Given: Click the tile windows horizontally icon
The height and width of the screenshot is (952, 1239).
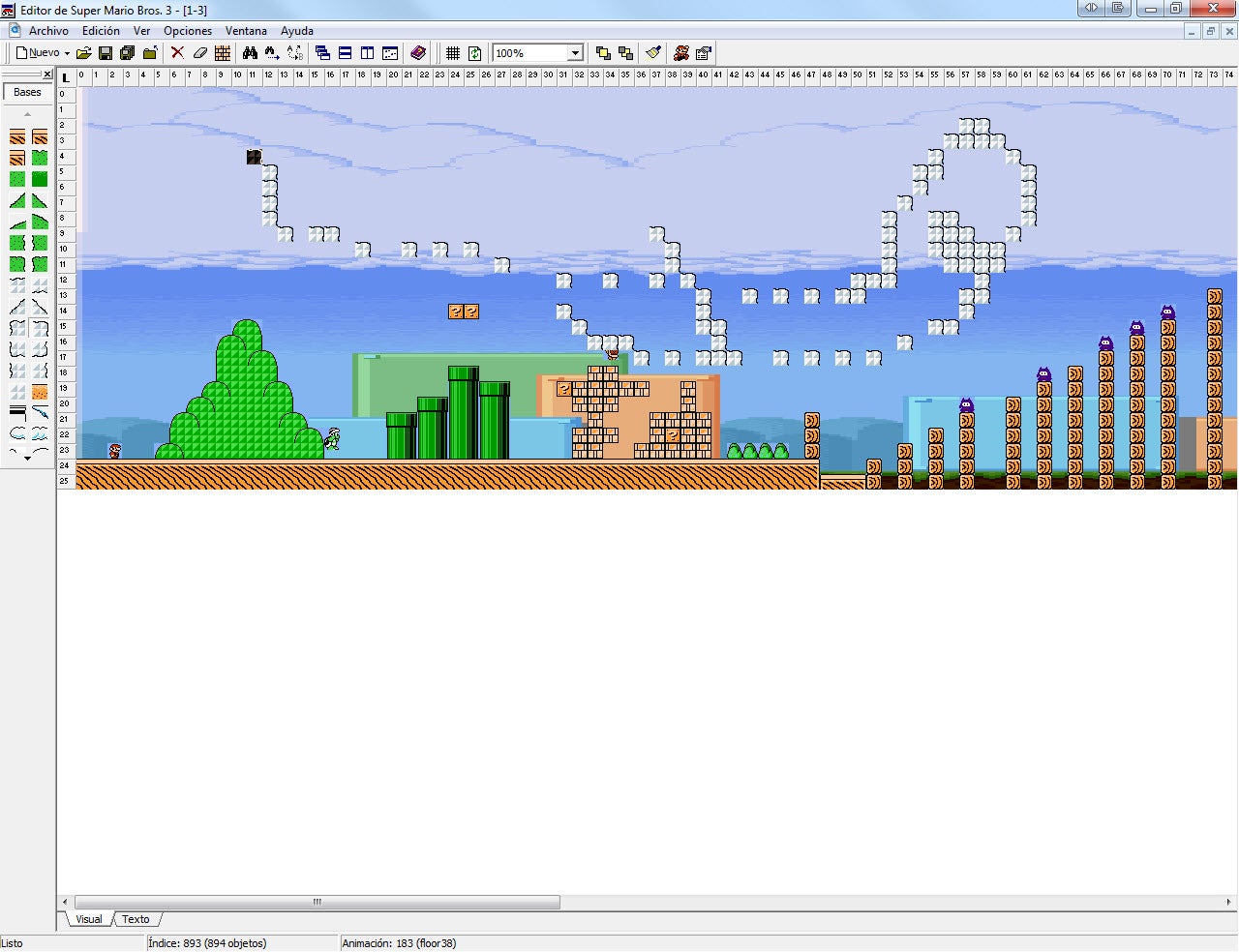Looking at the screenshot, I should [345, 53].
